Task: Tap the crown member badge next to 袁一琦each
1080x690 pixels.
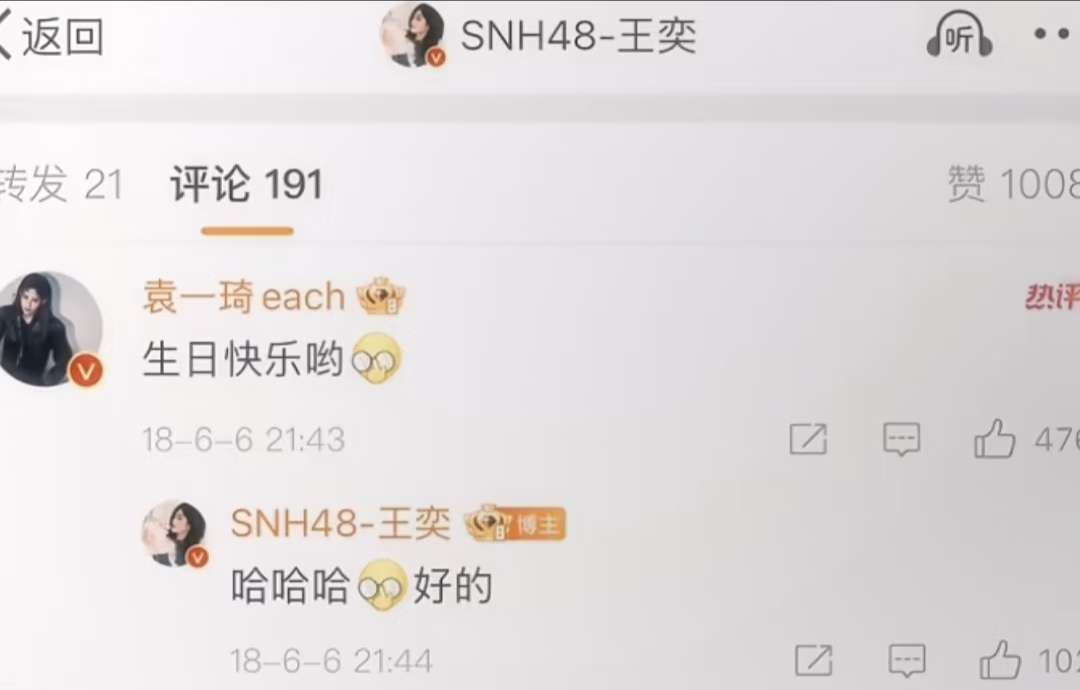Action: [x=382, y=296]
